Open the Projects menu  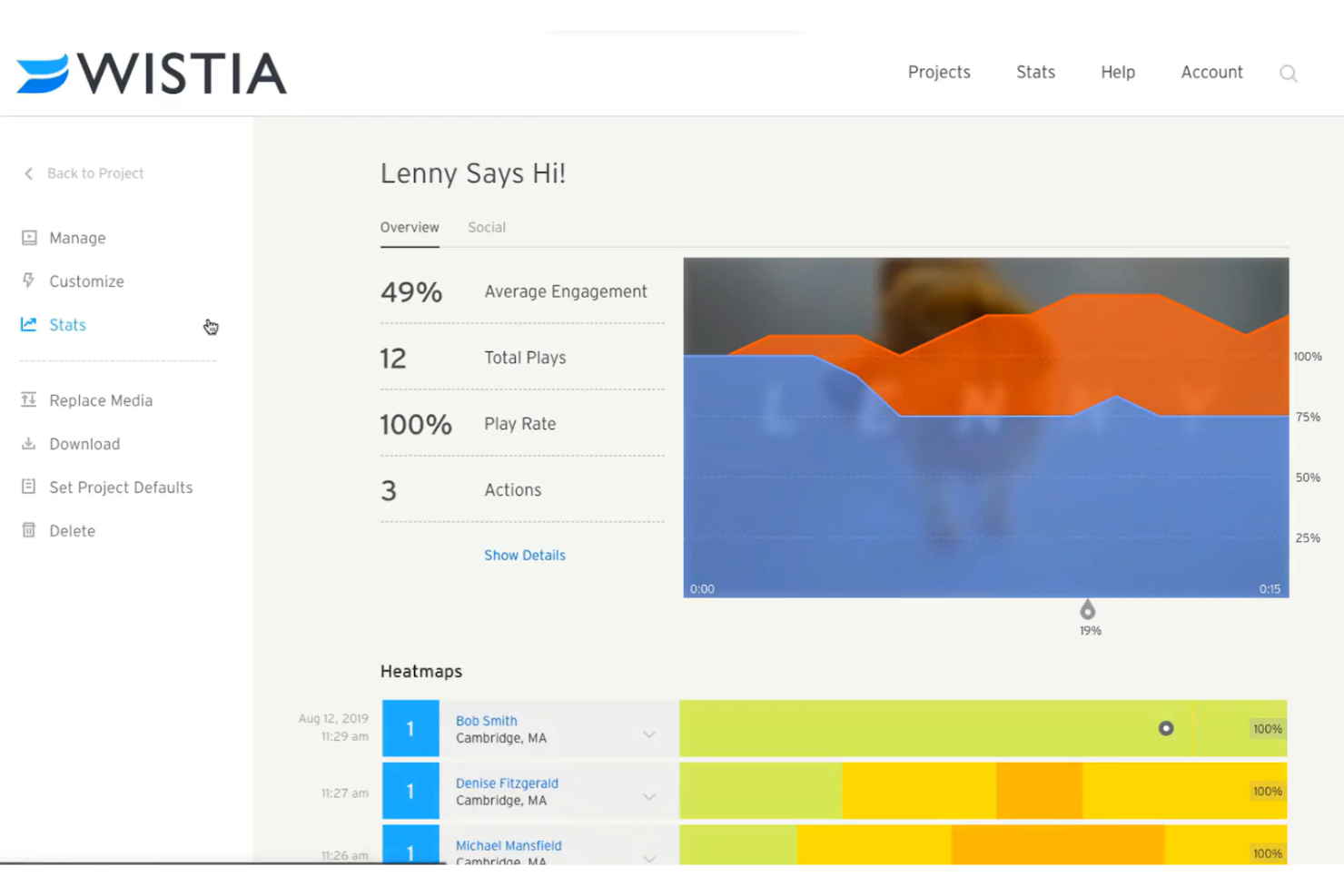[x=939, y=72]
